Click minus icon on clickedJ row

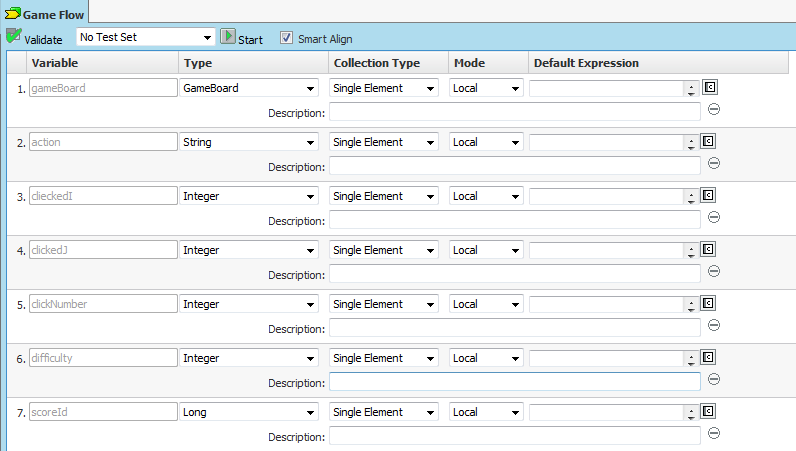(714, 272)
